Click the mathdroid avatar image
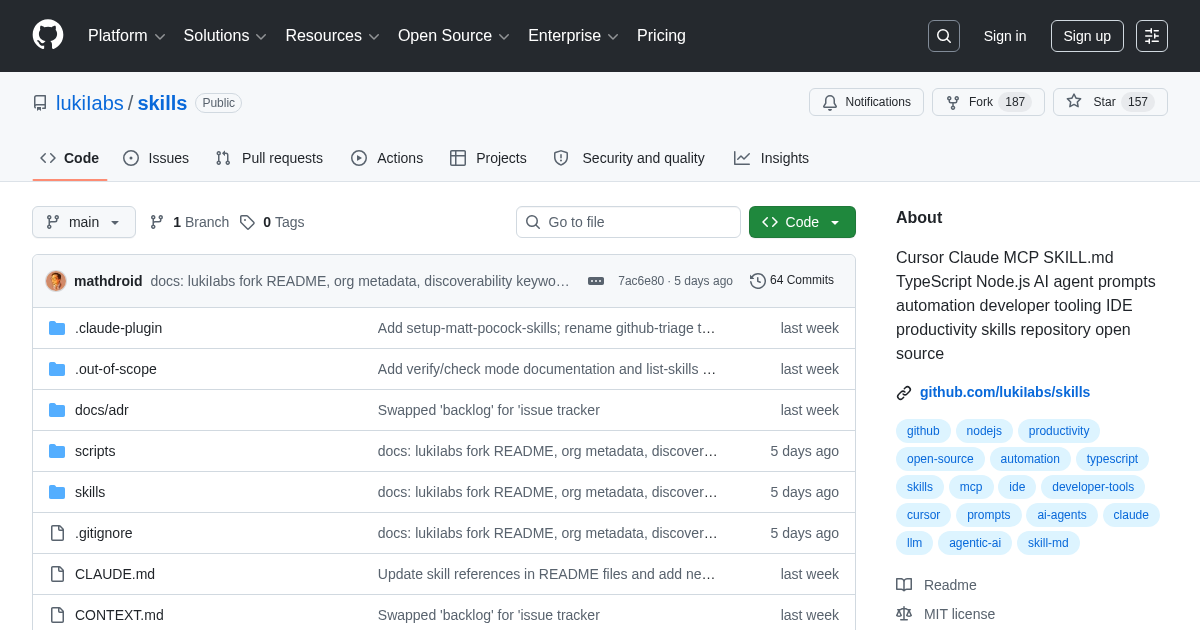The image size is (1200, 630). [56, 281]
